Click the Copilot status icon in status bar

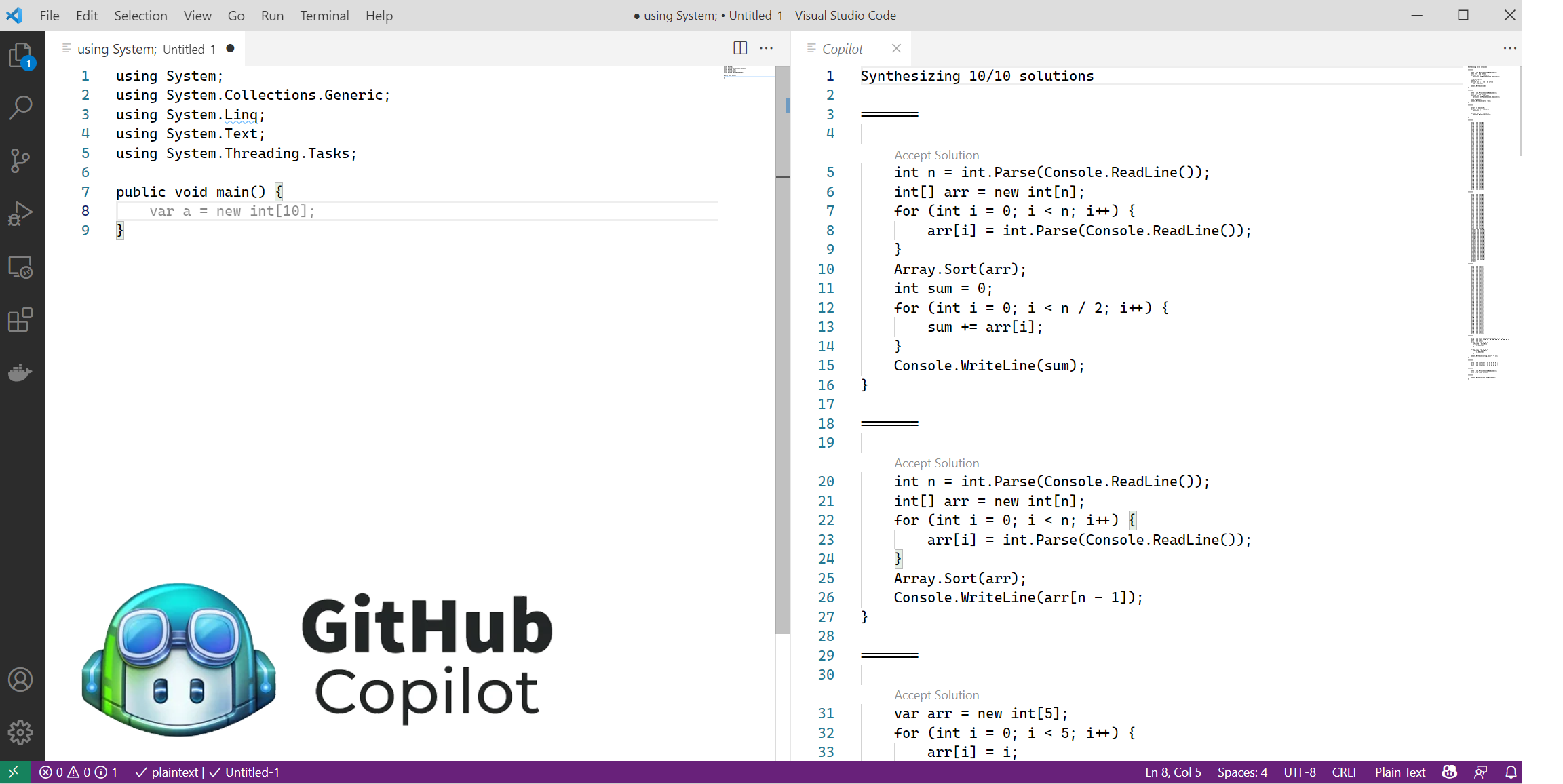(x=1449, y=772)
